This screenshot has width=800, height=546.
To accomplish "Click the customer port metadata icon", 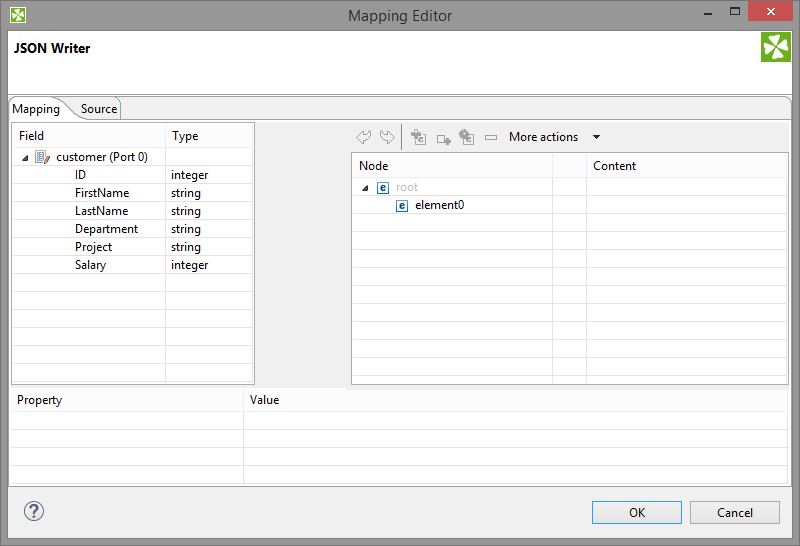I will [42, 157].
